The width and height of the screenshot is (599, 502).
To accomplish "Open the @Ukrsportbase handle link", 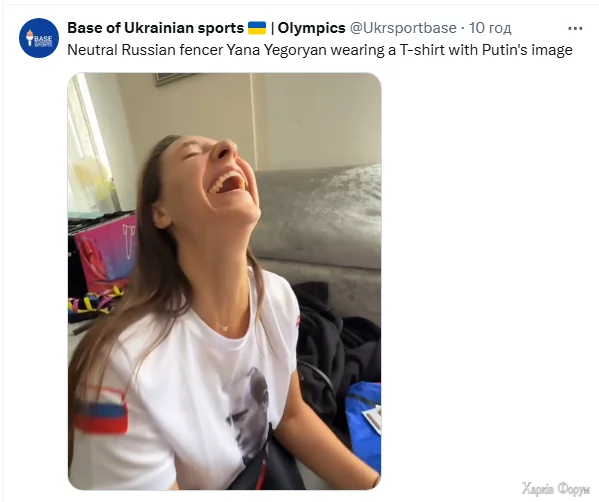I will [403, 28].
